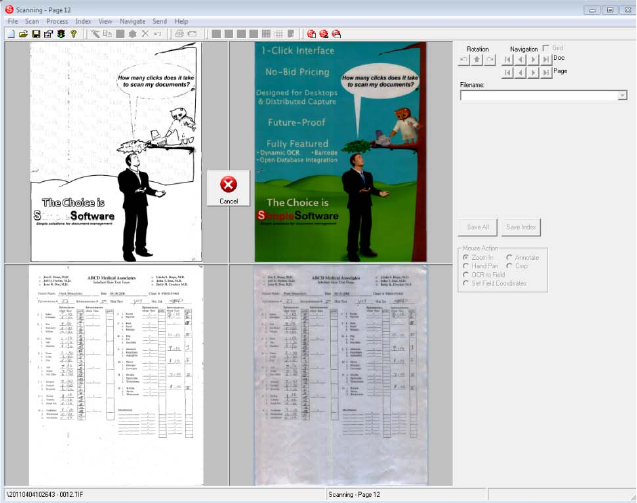Image resolution: width=637 pixels, height=503 pixels.
Task: Open the Help menu
Action: (x=181, y=21)
